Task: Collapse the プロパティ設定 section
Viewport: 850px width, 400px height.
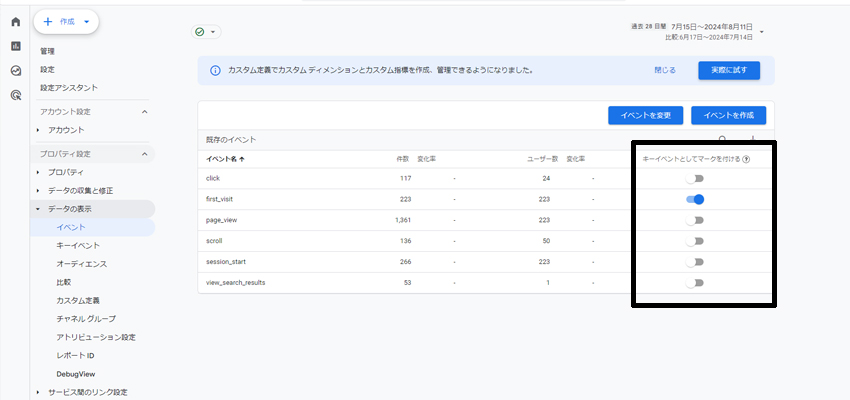Action: [144, 154]
